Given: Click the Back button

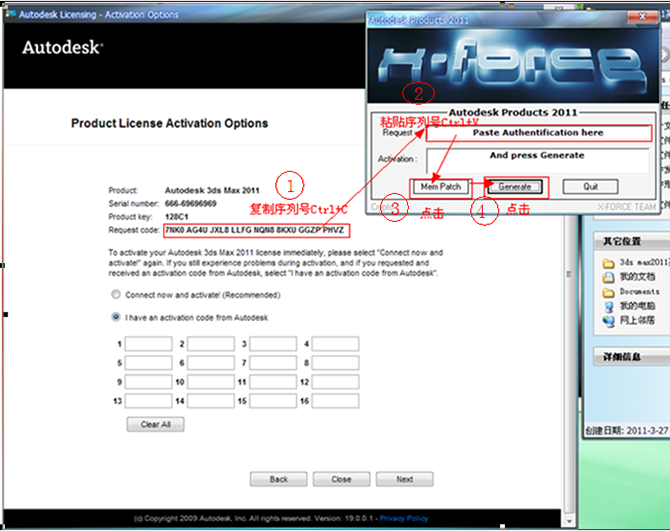Looking at the screenshot, I should (x=279, y=479).
